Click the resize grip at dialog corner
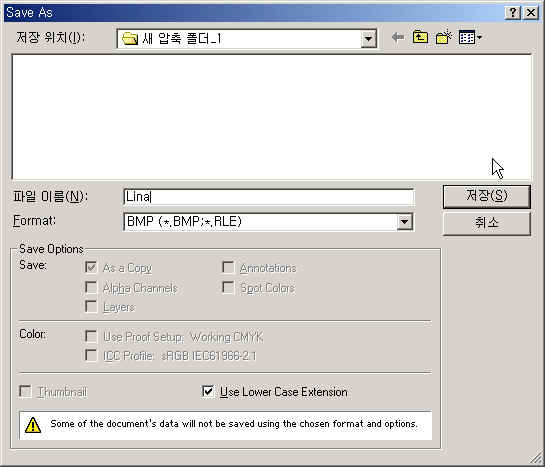The width and height of the screenshot is (545, 467). click(536, 459)
